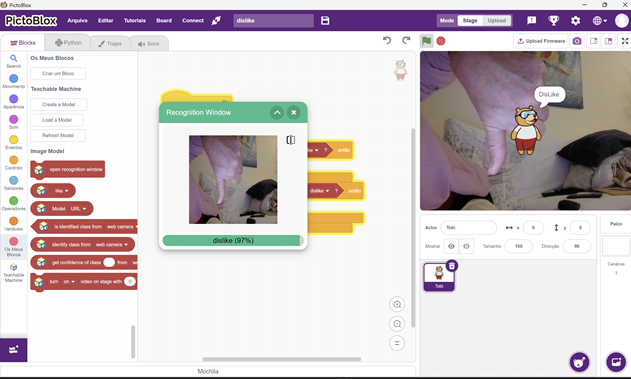Select the Controlo block category

pos(14,163)
